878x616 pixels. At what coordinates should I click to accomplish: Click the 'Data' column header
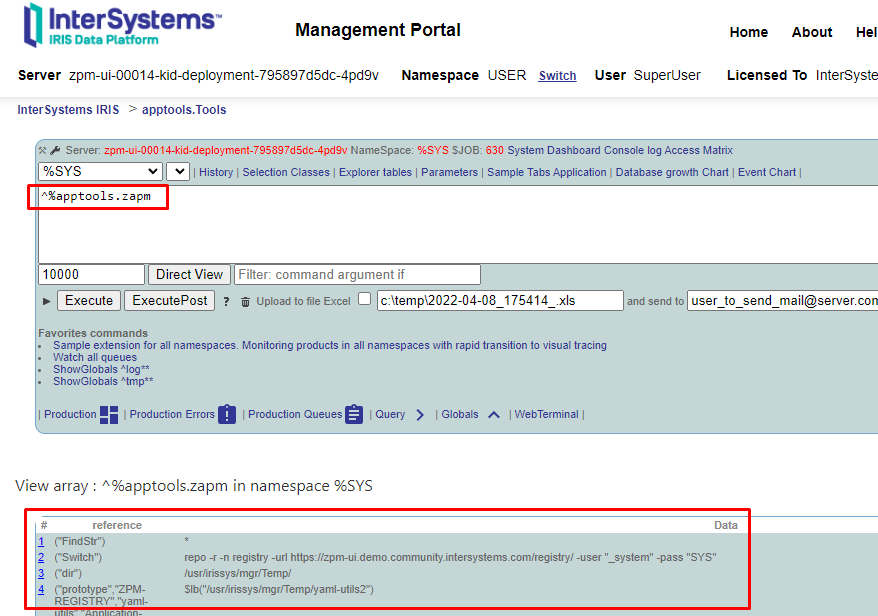(726, 525)
